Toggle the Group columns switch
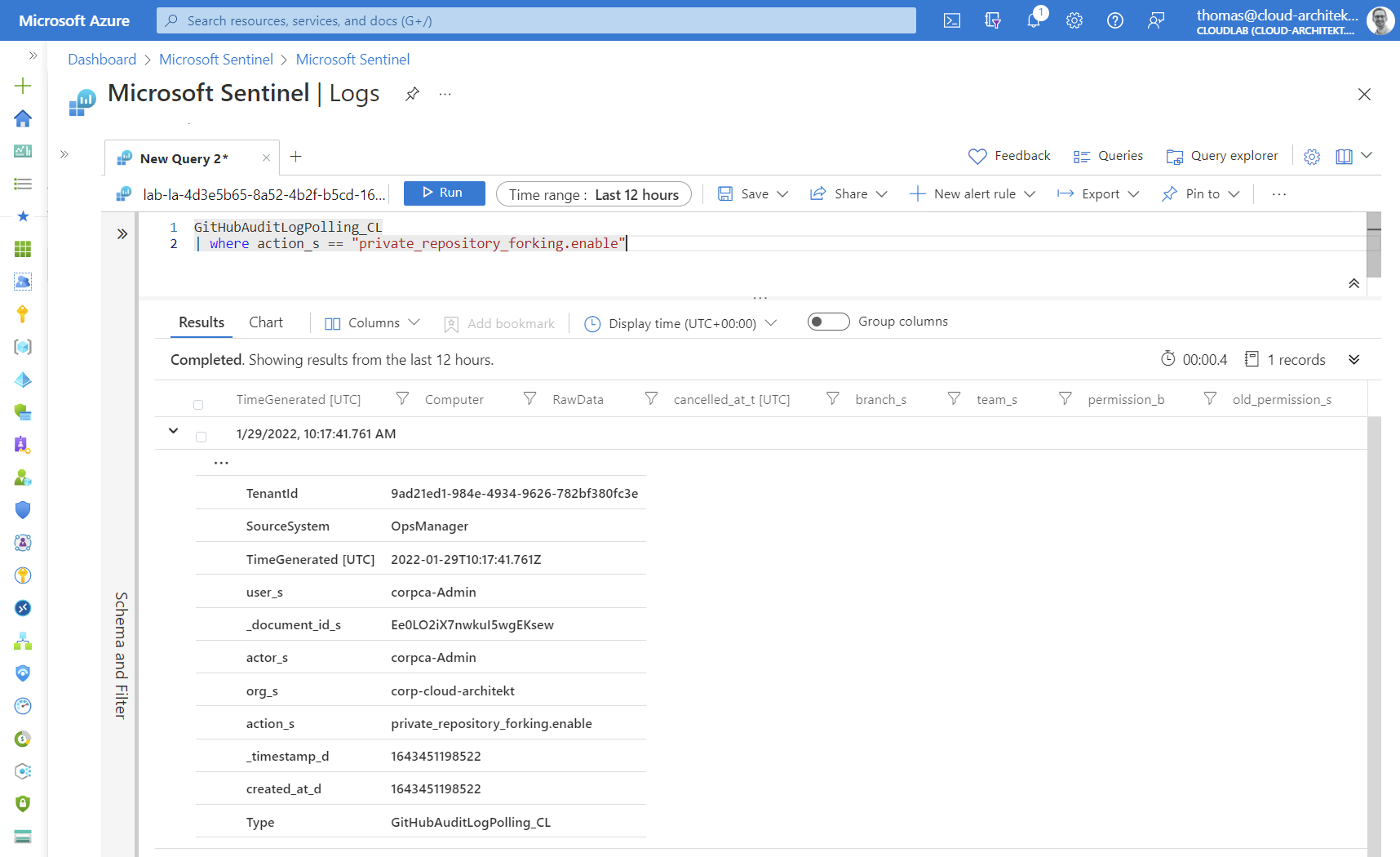 click(828, 322)
